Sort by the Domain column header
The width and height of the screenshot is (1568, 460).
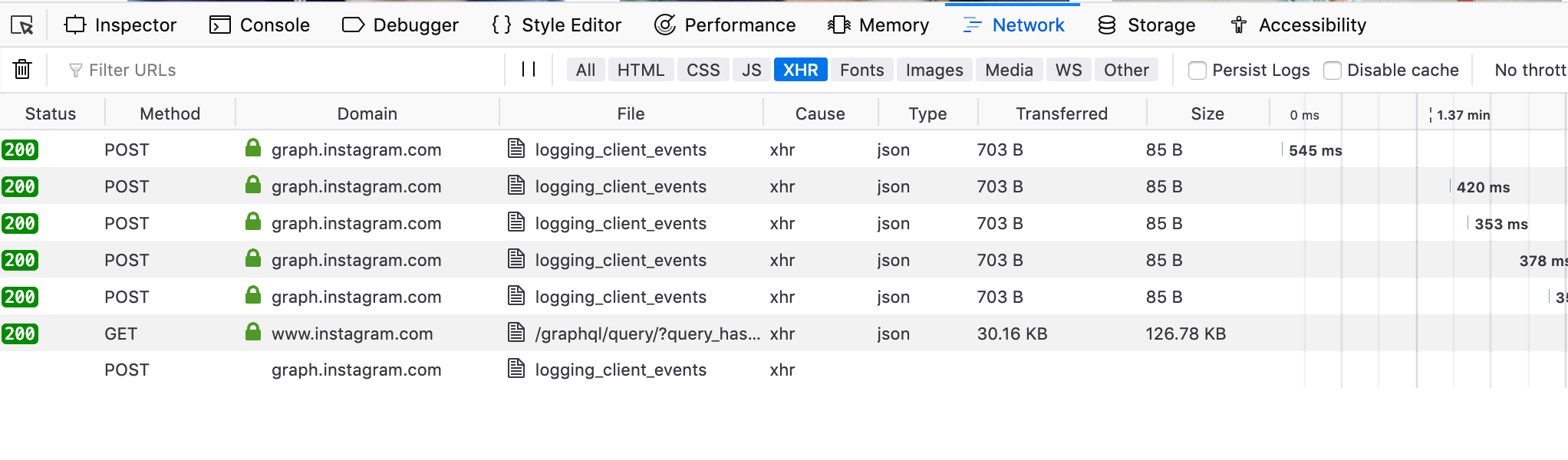coord(367,113)
